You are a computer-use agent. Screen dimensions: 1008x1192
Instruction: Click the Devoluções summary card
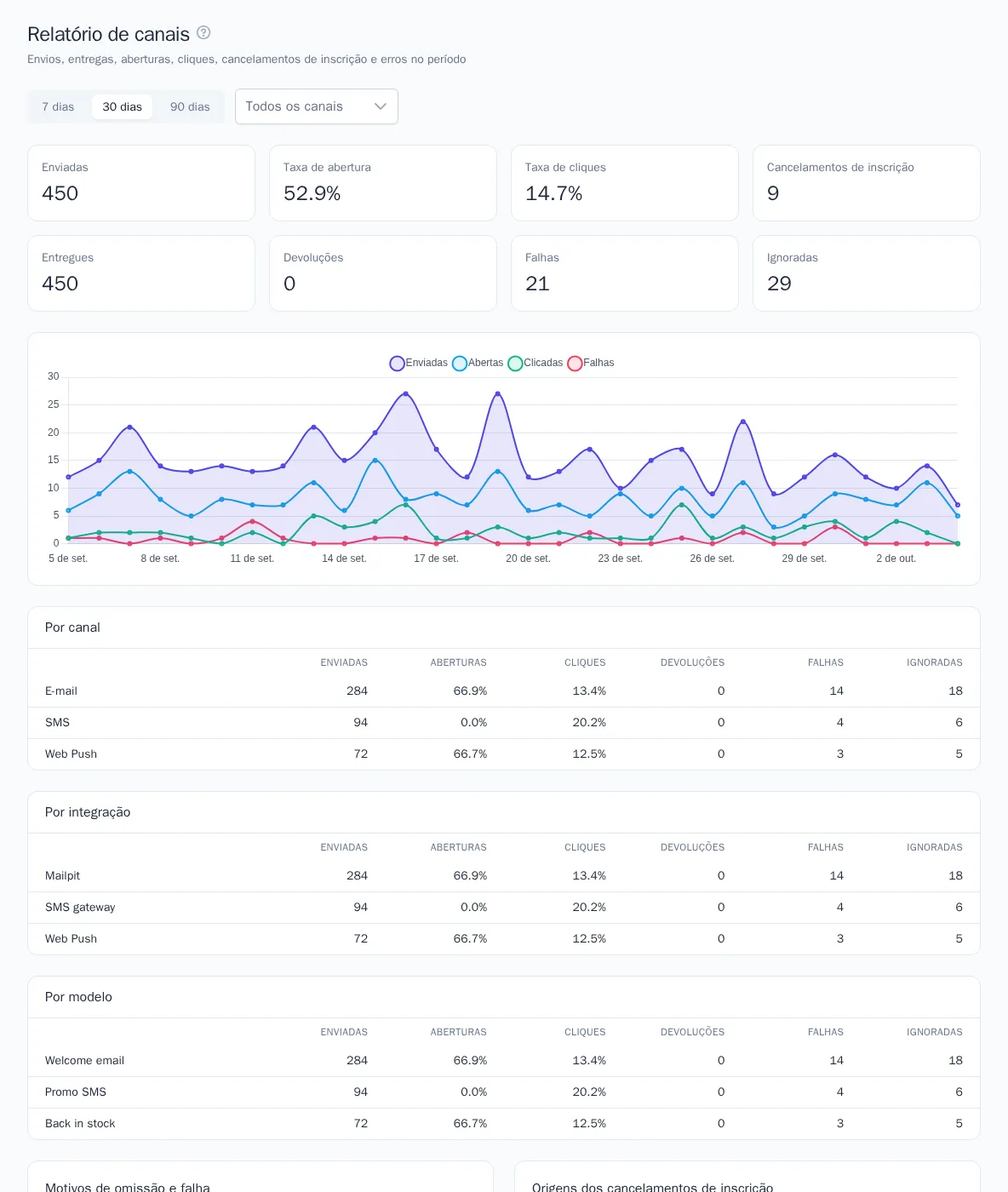pos(383,273)
